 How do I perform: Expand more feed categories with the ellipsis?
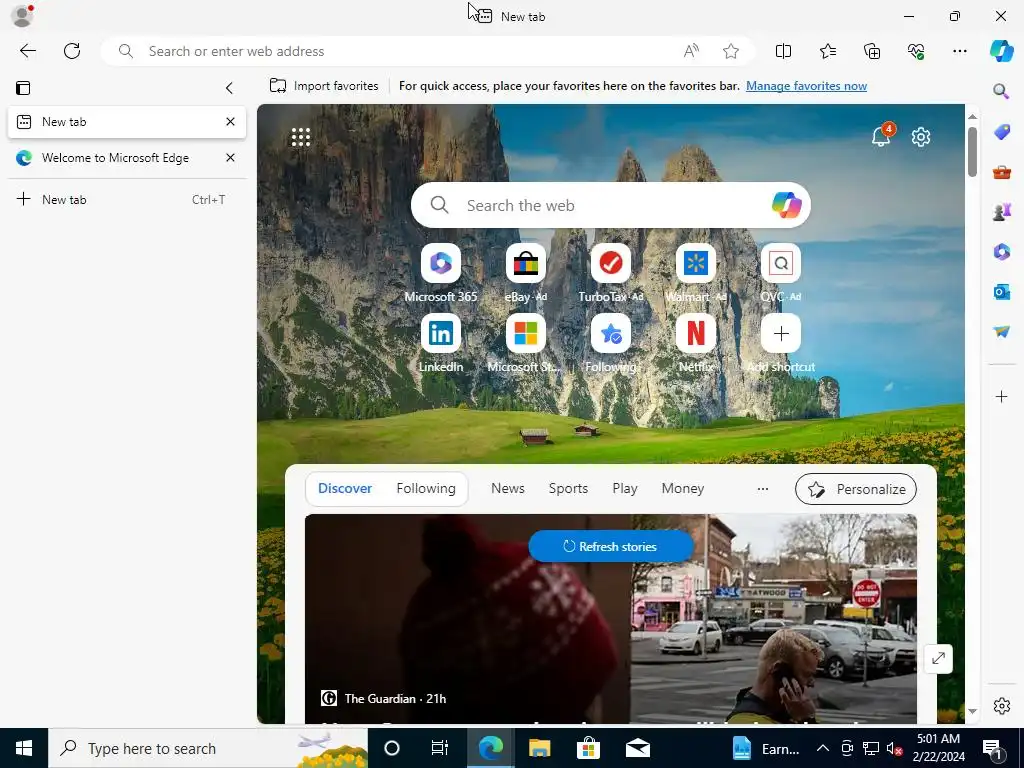pyautogui.click(x=762, y=488)
